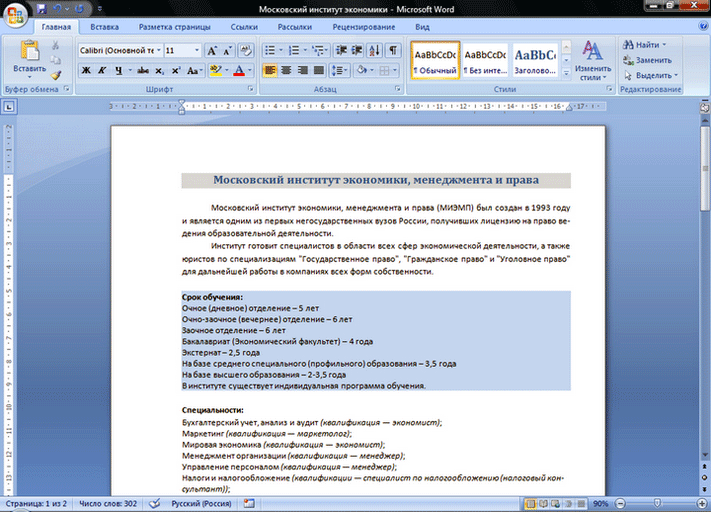
Task: Increase paragraph indent
Action: (357, 50)
